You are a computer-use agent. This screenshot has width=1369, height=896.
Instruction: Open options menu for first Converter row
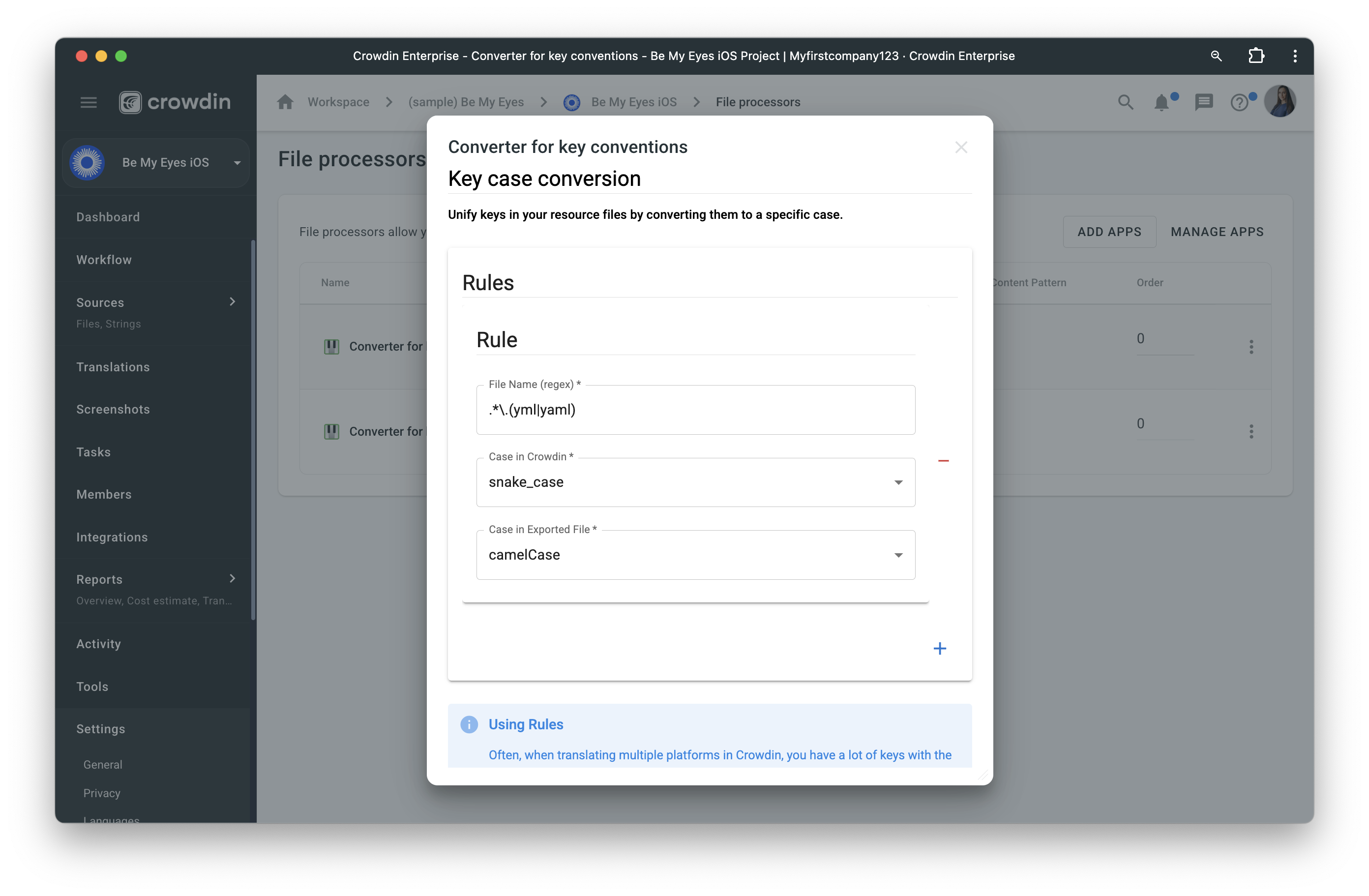[1251, 347]
